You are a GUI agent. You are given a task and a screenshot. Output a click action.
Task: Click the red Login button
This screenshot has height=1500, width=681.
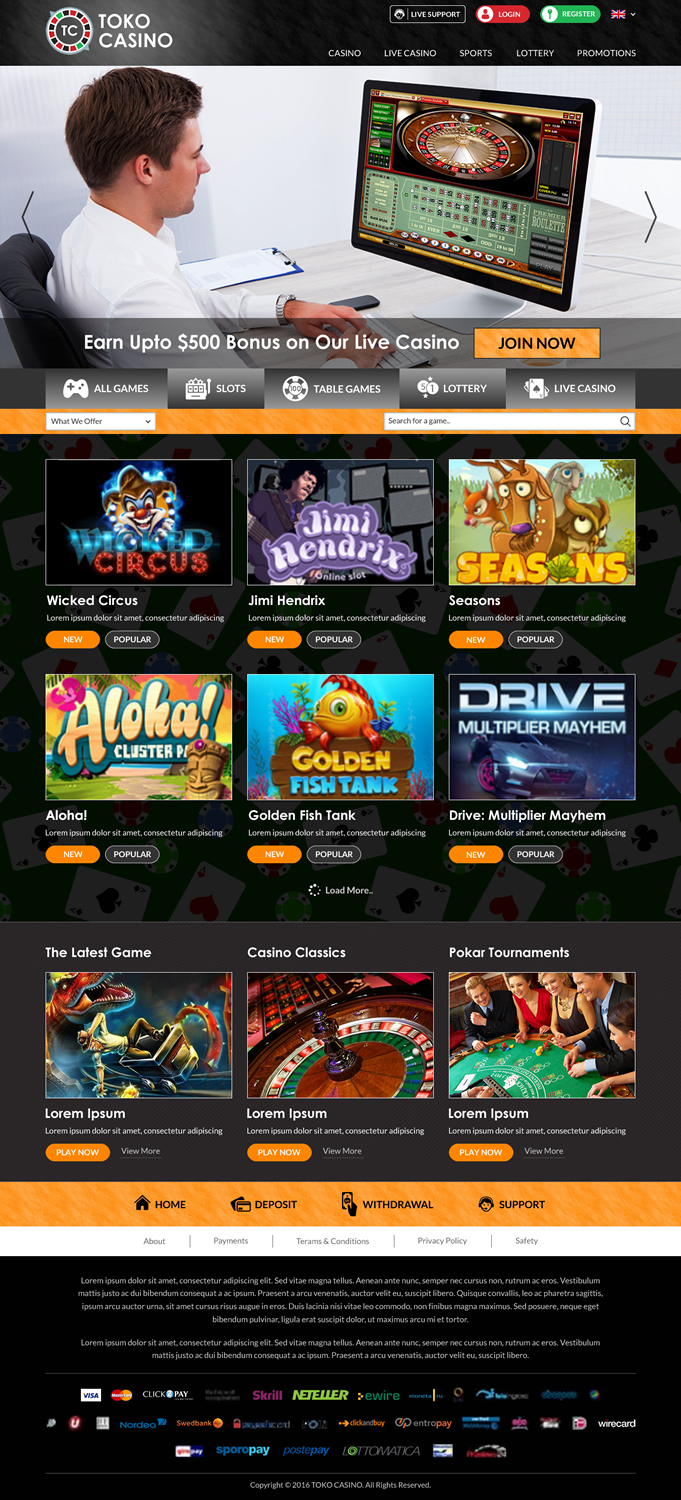(501, 14)
